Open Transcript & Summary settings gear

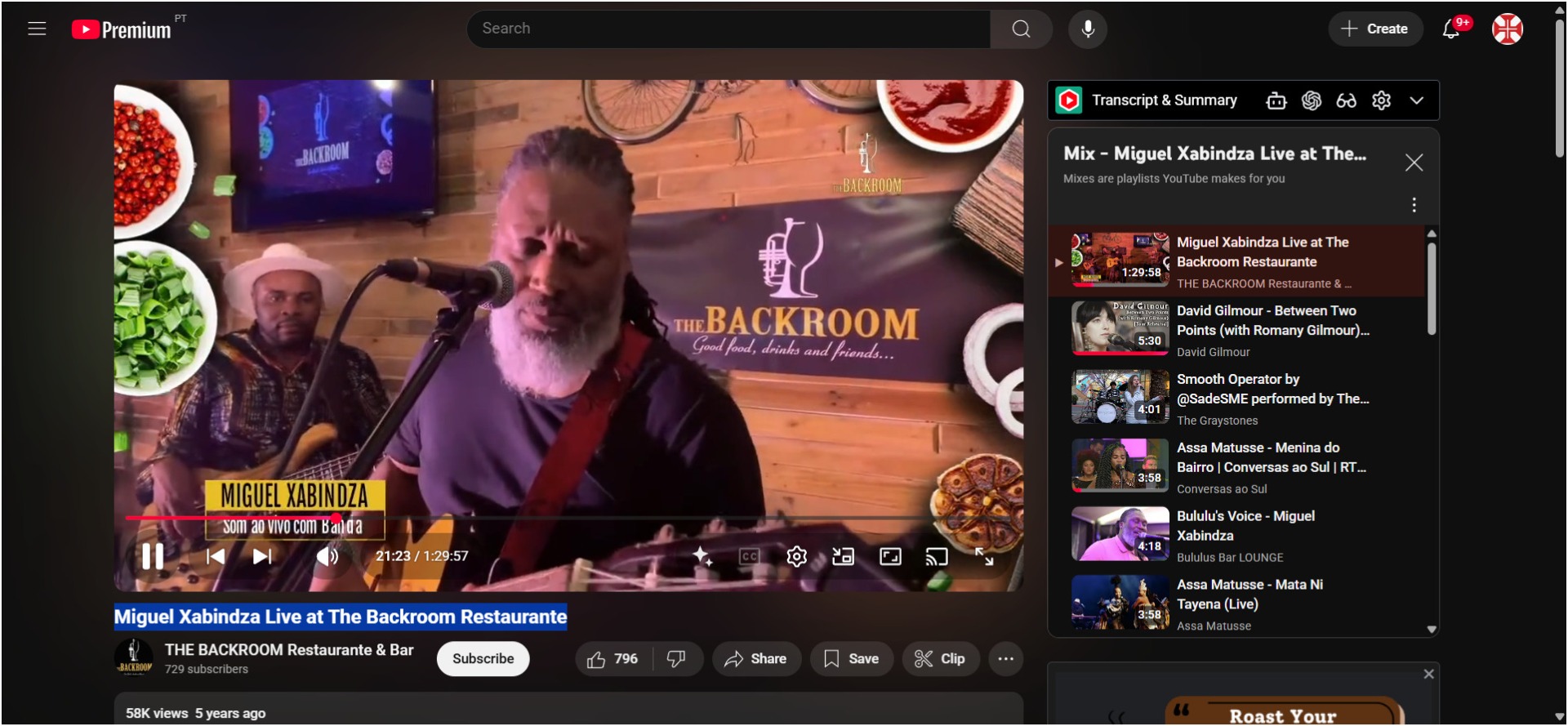(x=1381, y=100)
